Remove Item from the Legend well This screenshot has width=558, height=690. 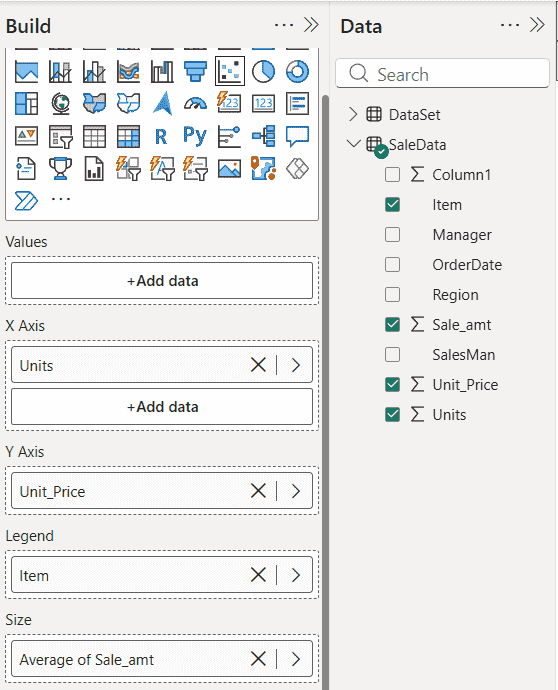click(258, 575)
